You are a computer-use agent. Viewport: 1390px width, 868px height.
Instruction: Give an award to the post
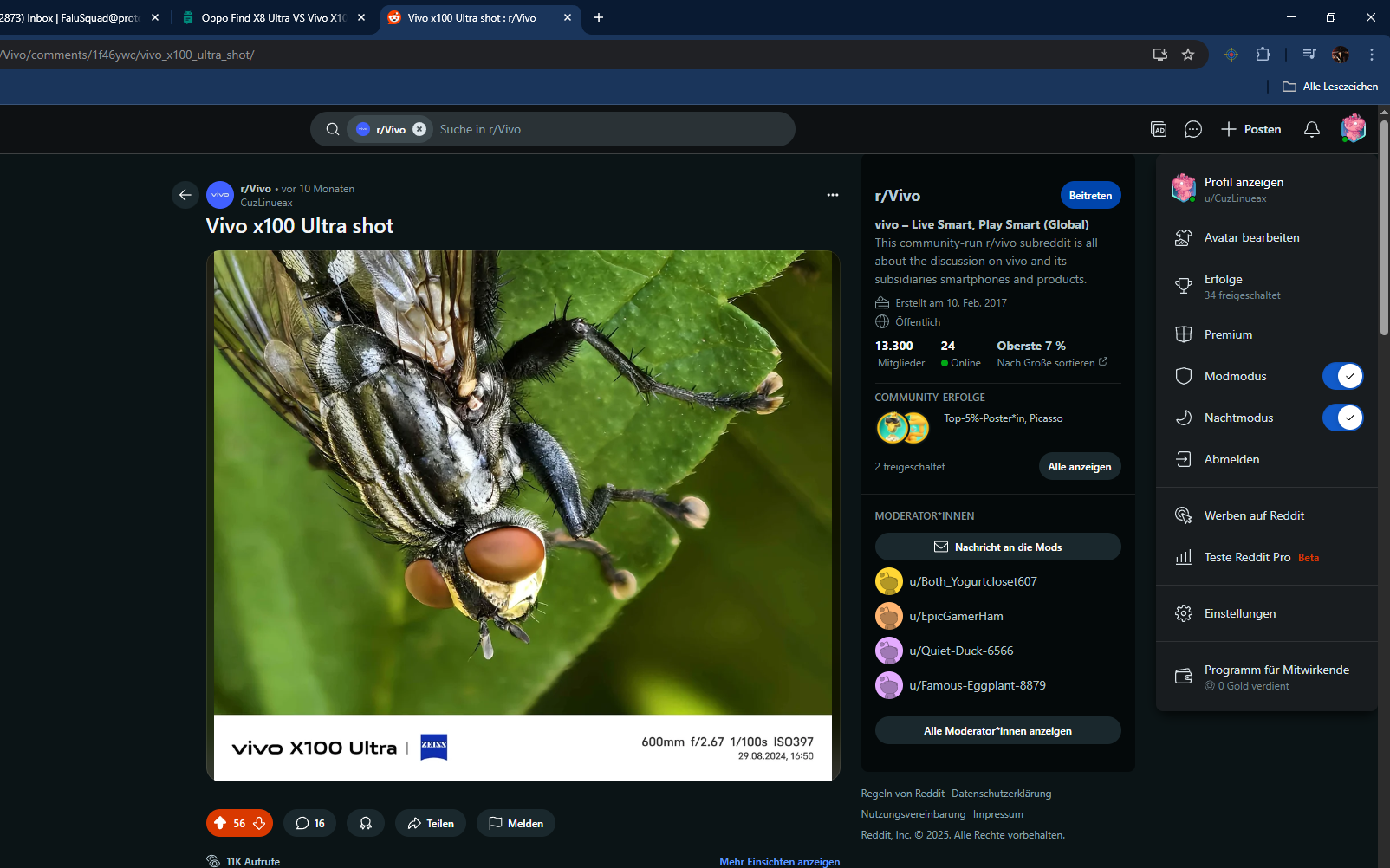coord(366,823)
